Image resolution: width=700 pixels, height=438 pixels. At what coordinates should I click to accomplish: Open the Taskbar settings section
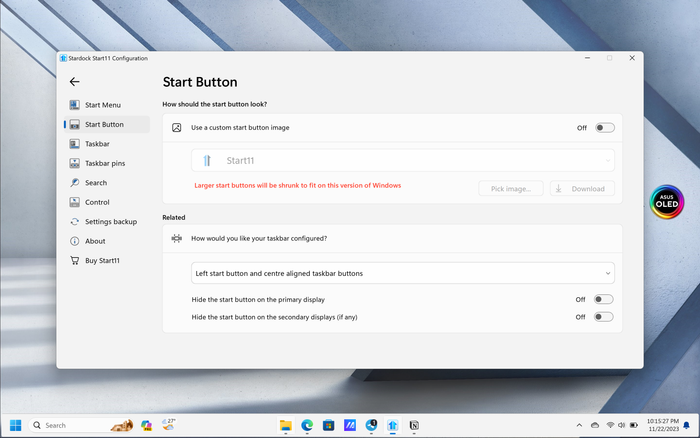[106, 144]
